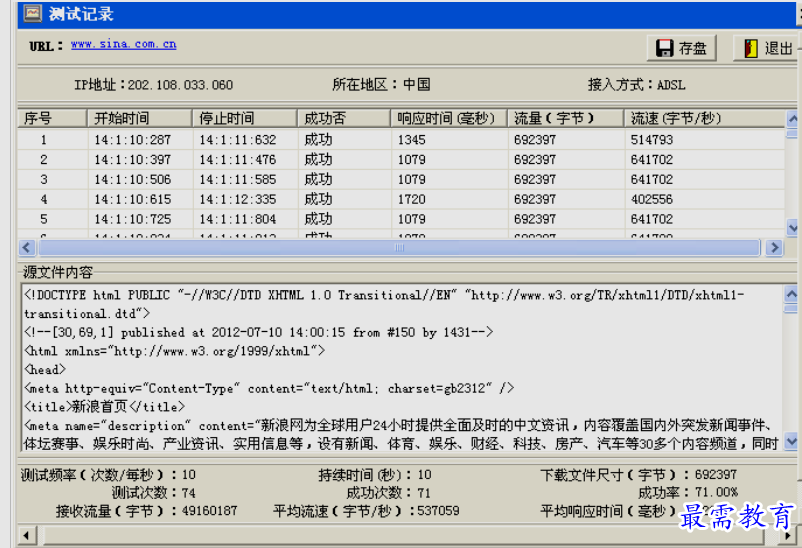Image resolution: width=802 pixels, height=548 pixels.
Task: Click stop time 14:1:11:585
Action: tap(237, 180)
